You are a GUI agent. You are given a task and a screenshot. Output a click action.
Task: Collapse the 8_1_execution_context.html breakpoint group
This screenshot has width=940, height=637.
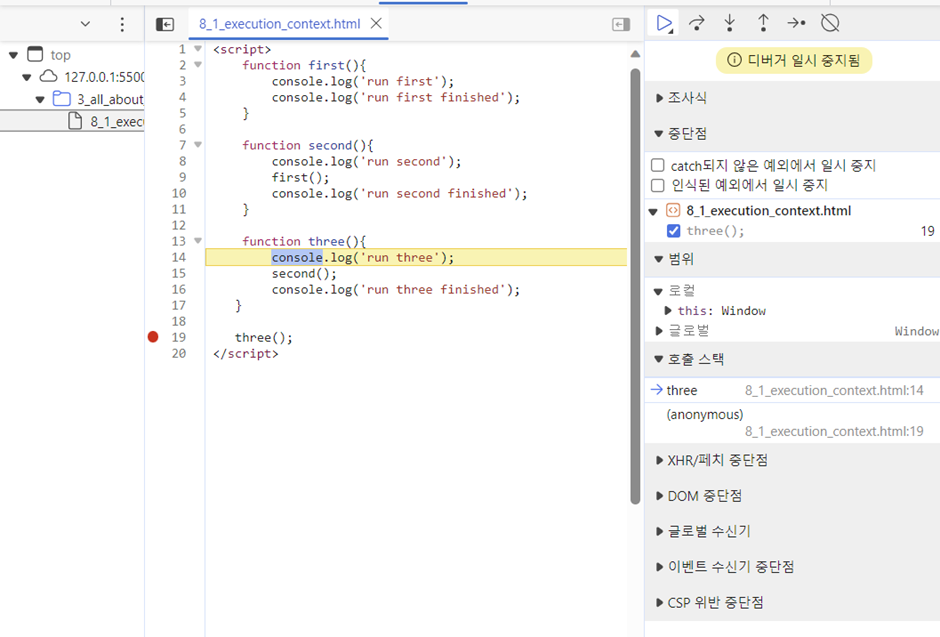653,211
